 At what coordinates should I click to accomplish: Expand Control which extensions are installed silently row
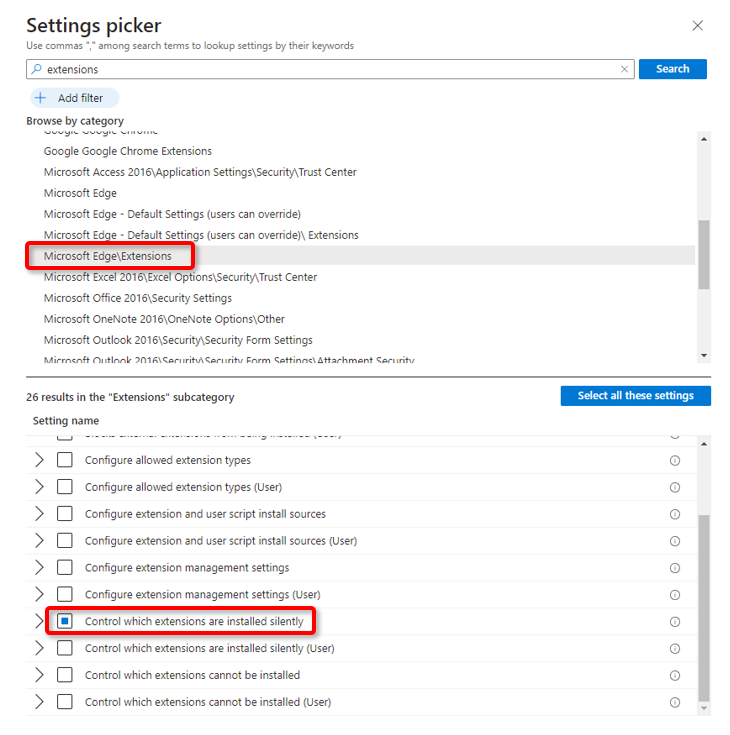pyautogui.click(x=40, y=622)
